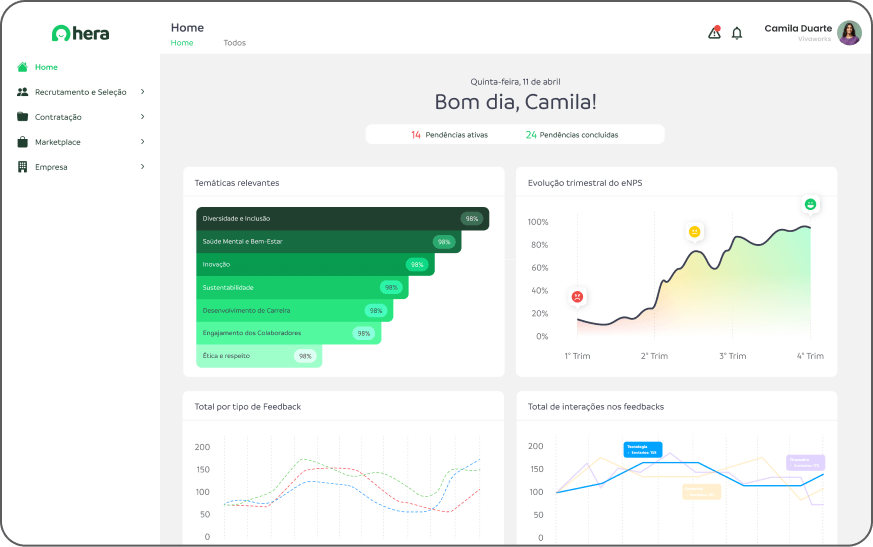Open the 24 Pendências concluídas link
873x547 pixels.
pyautogui.click(x=572, y=134)
